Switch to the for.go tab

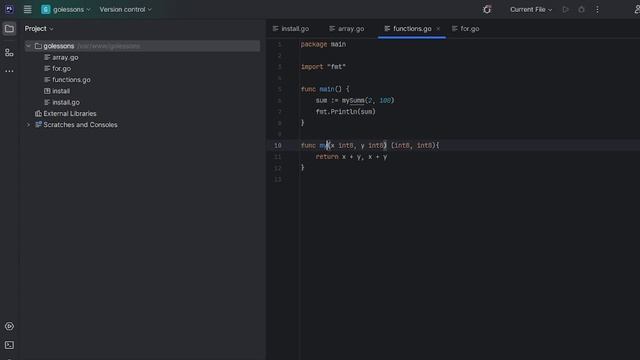coord(466,29)
